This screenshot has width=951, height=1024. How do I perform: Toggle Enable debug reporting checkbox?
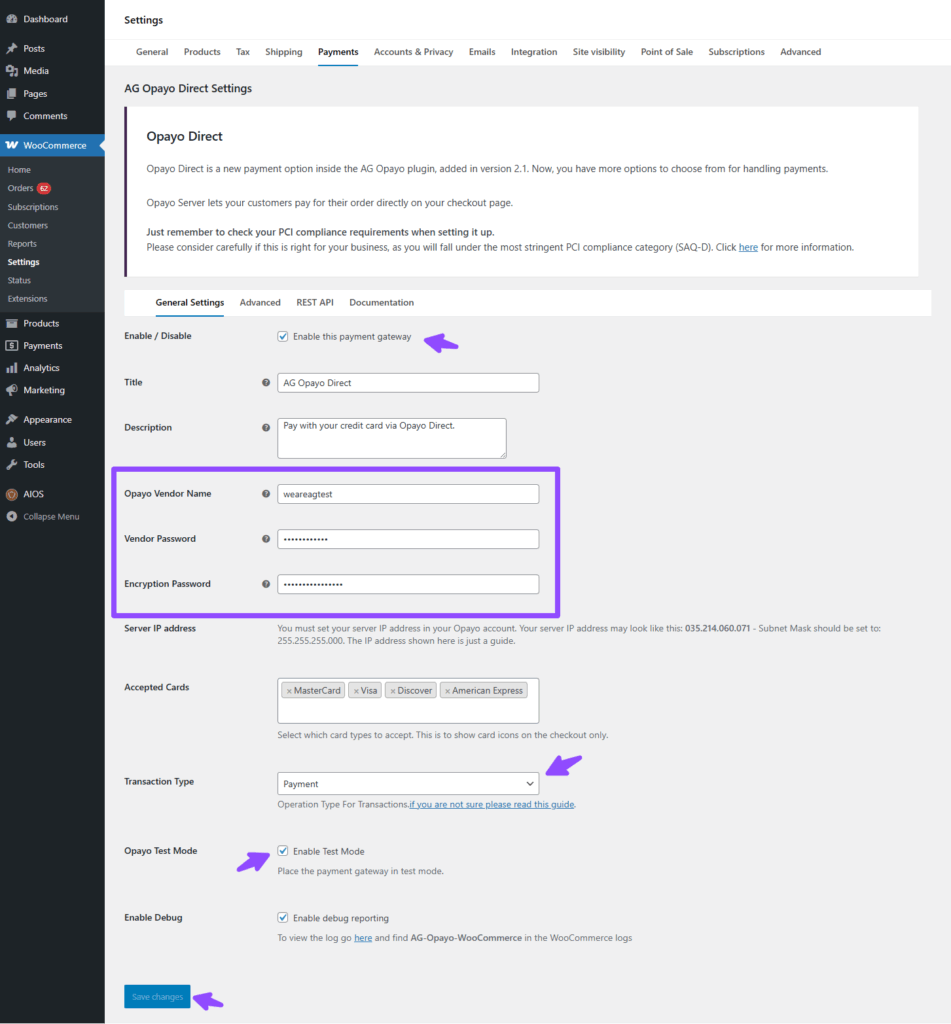click(x=283, y=918)
